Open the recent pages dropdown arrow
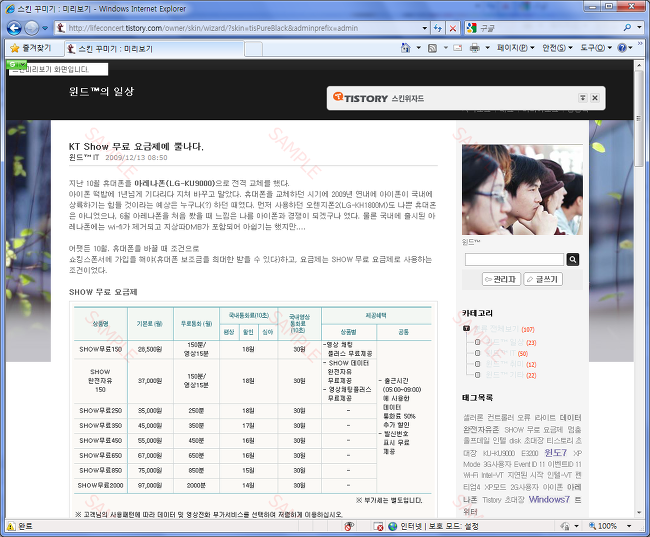The image size is (650, 537). pyautogui.click(x=45, y=28)
